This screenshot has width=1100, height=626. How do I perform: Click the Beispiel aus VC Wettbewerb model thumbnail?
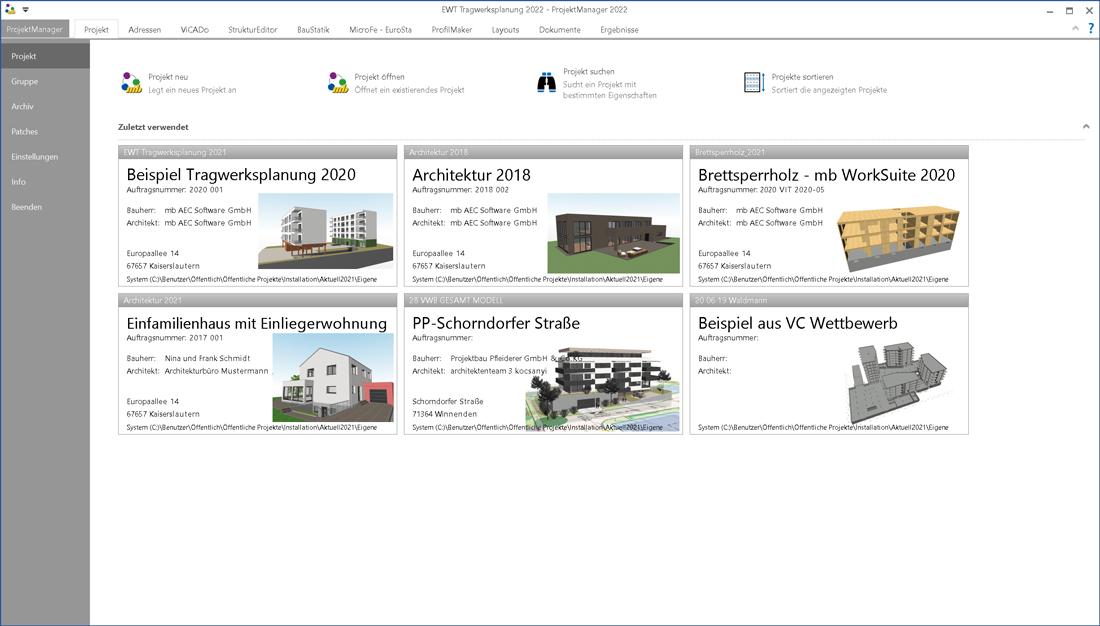click(897, 382)
